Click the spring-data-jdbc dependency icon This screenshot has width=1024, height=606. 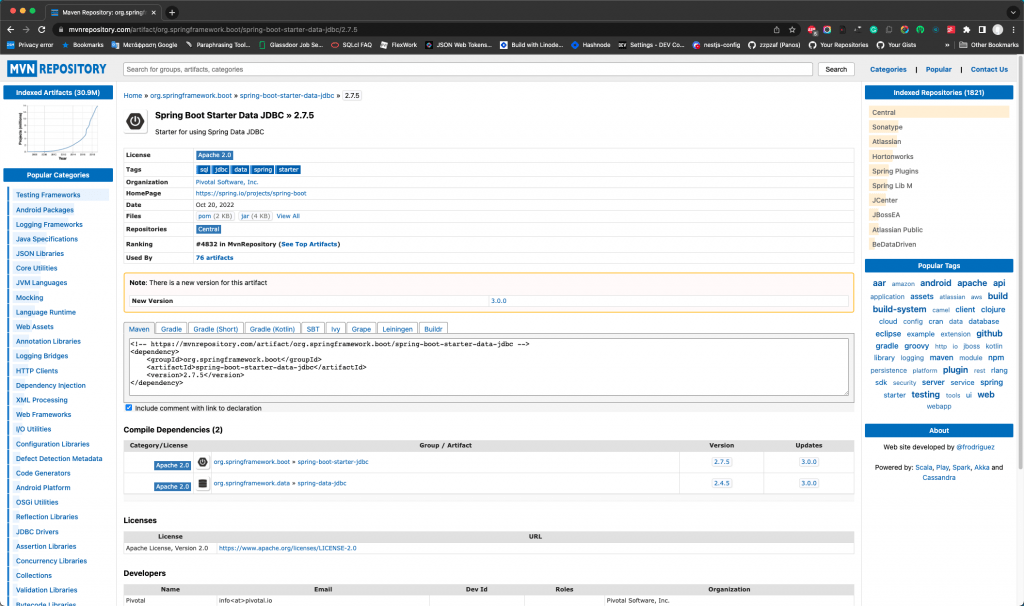pos(202,484)
